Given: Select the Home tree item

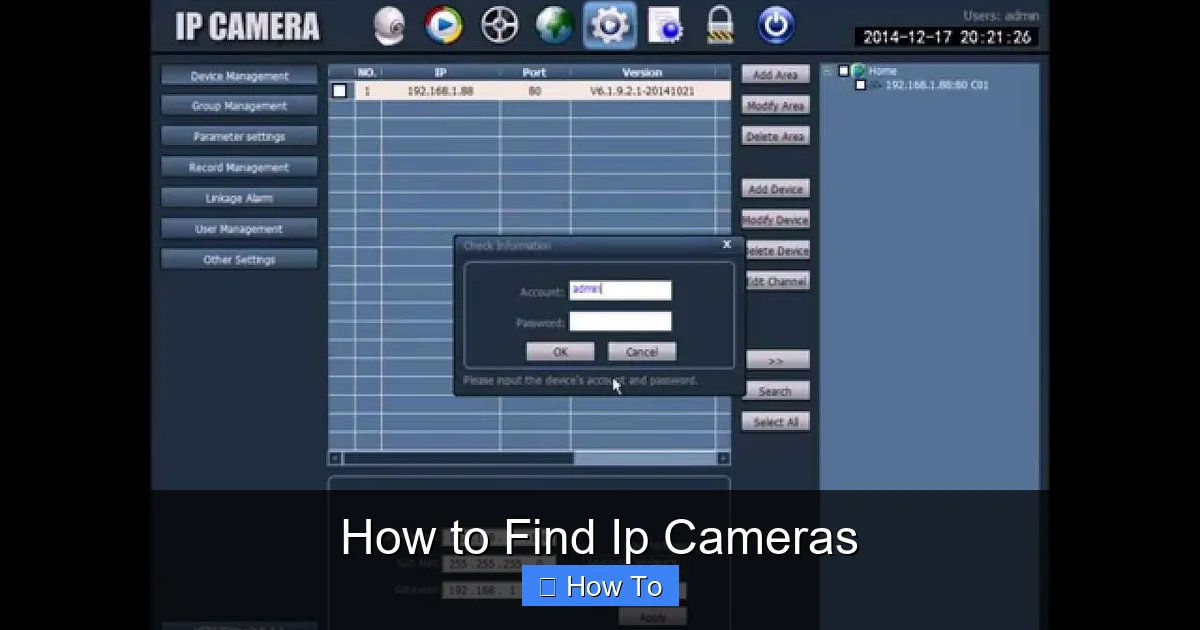Looking at the screenshot, I should [882, 71].
